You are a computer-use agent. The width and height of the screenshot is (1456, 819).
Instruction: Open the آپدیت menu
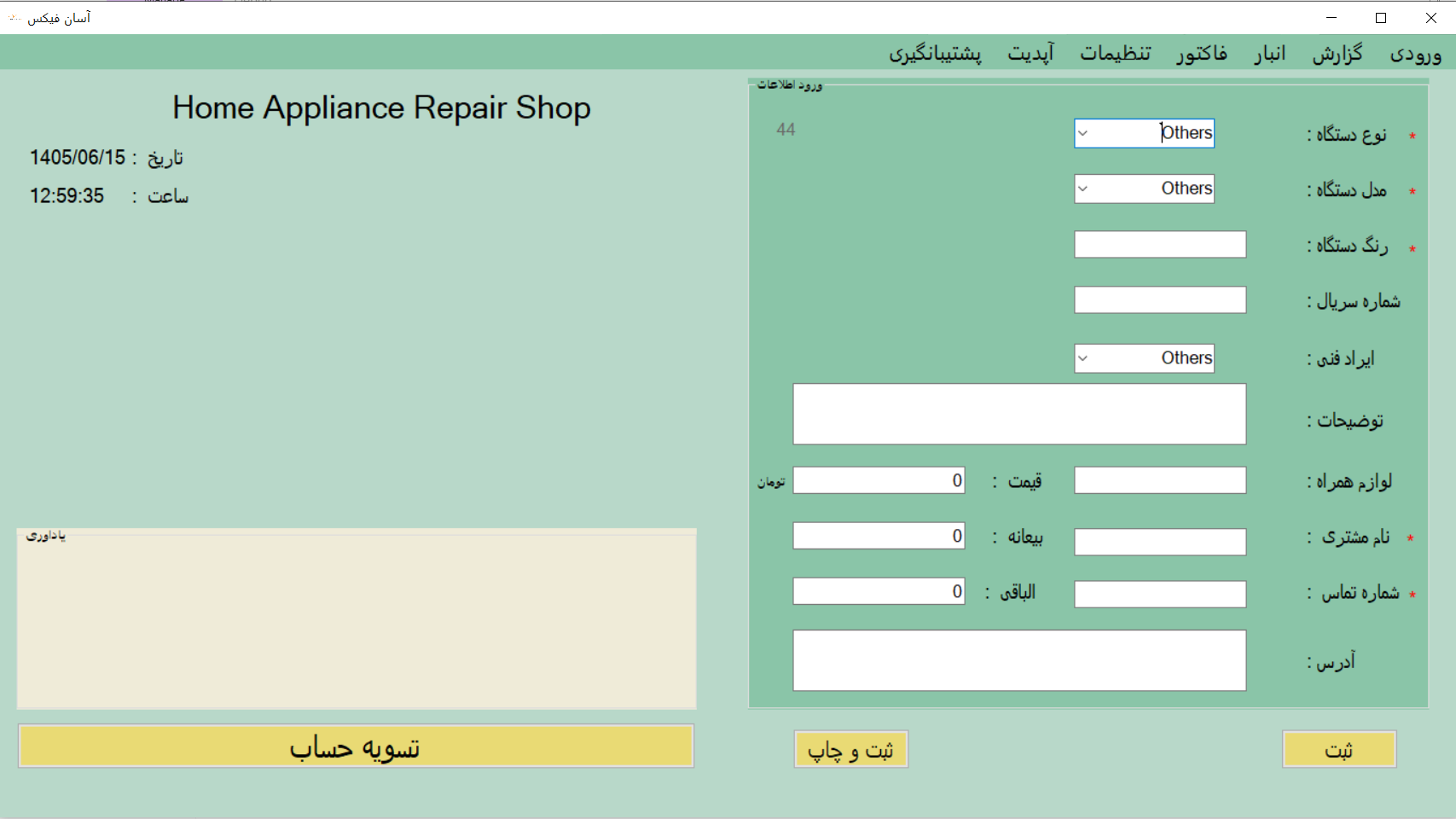(x=1030, y=54)
